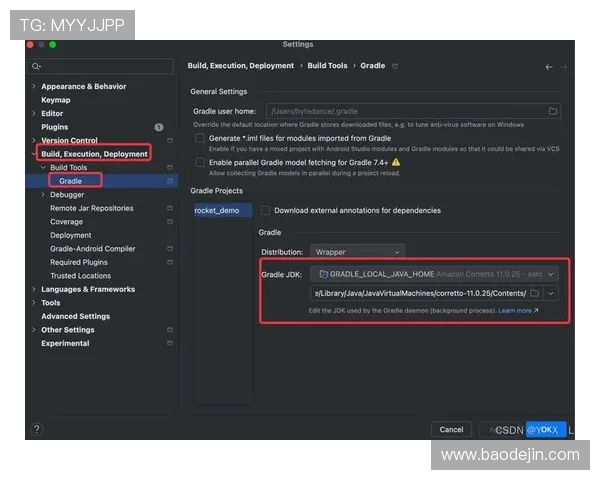Browse folder for Gradle user home
The image size is (600, 480).
552,111
